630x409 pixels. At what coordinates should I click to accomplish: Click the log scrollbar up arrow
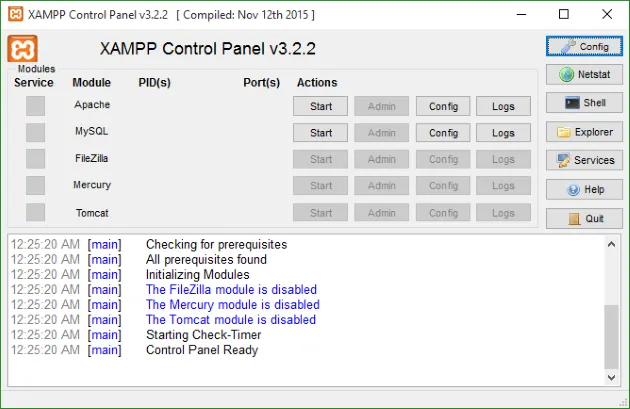[611, 244]
